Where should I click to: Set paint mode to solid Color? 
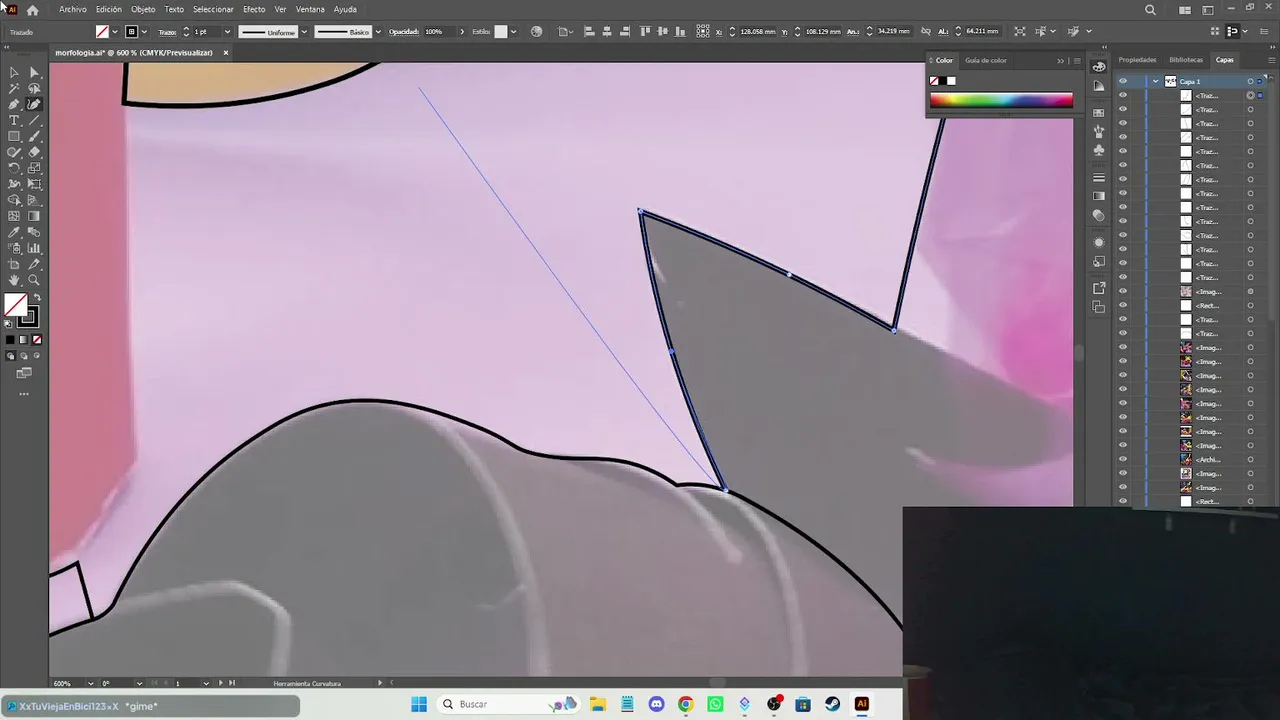(x=11, y=340)
